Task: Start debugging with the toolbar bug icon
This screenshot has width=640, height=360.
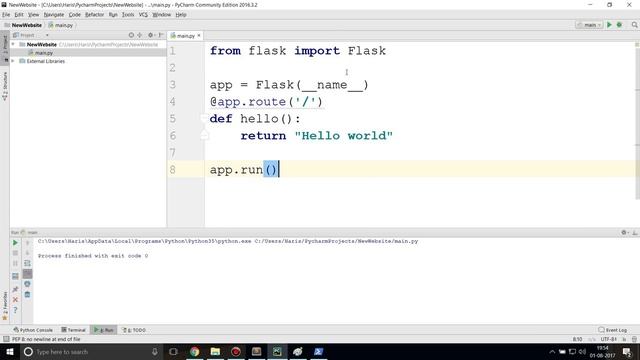Action: [x=619, y=25]
